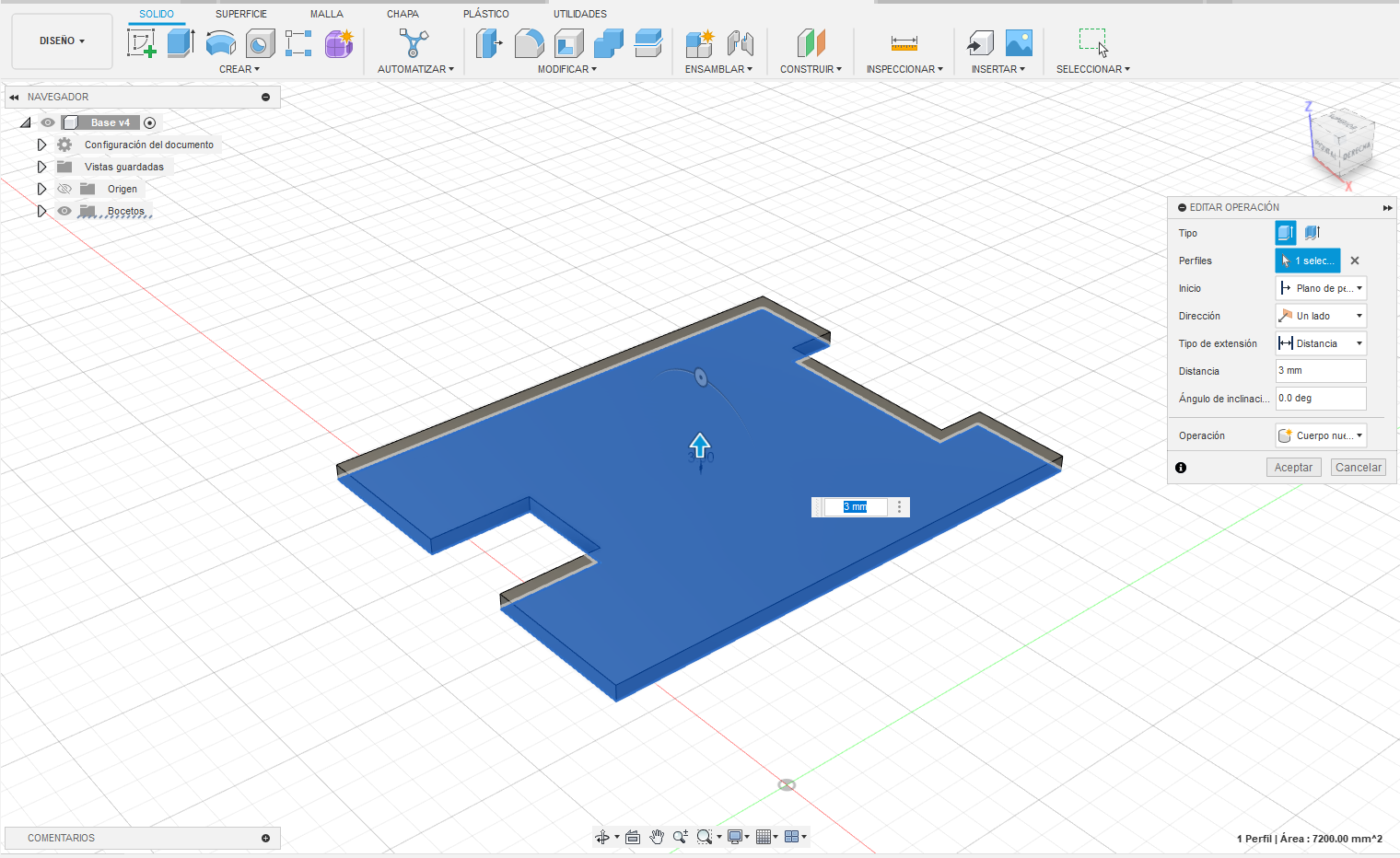Image resolution: width=1400 pixels, height=858 pixels.
Task: Select the Offset Plane construct tool
Action: (811, 42)
